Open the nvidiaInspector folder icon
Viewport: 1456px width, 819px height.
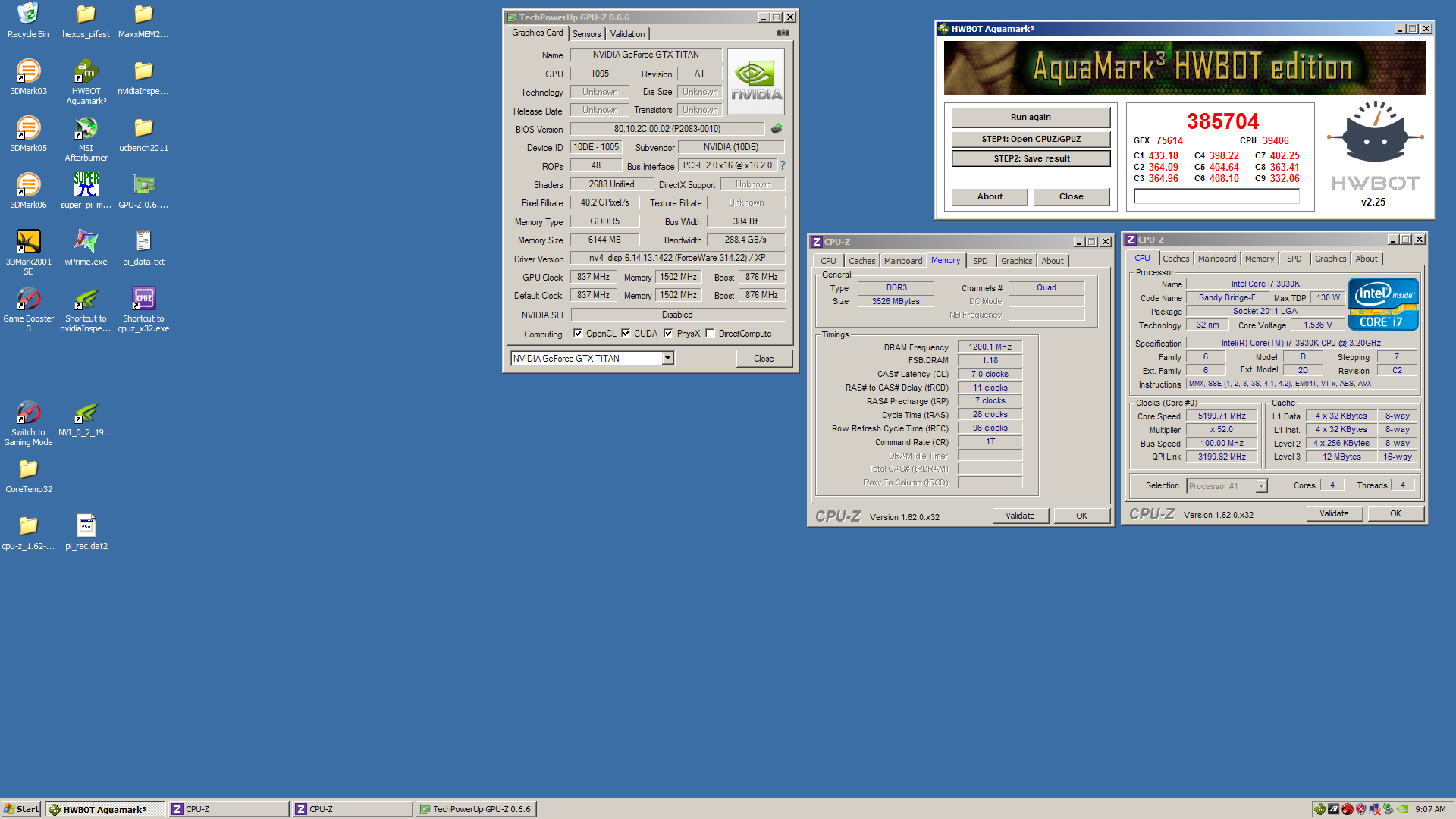tap(143, 77)
